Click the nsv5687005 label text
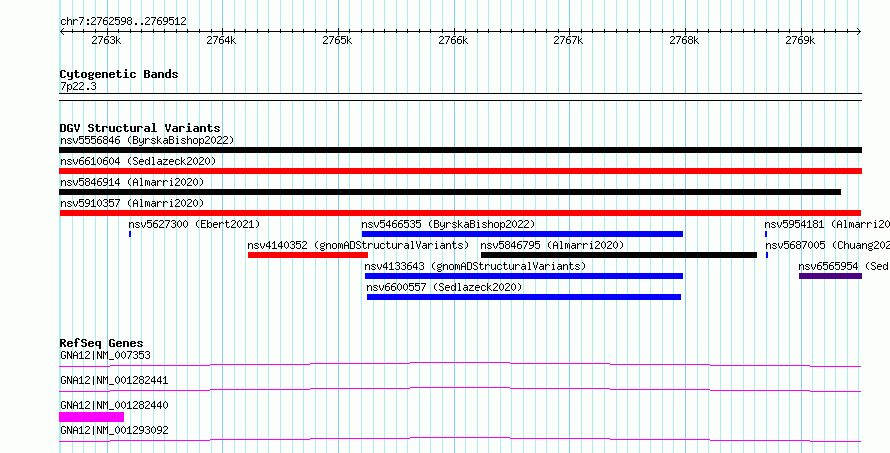This screenshot has width=890, height=453. tap(828, 245)
